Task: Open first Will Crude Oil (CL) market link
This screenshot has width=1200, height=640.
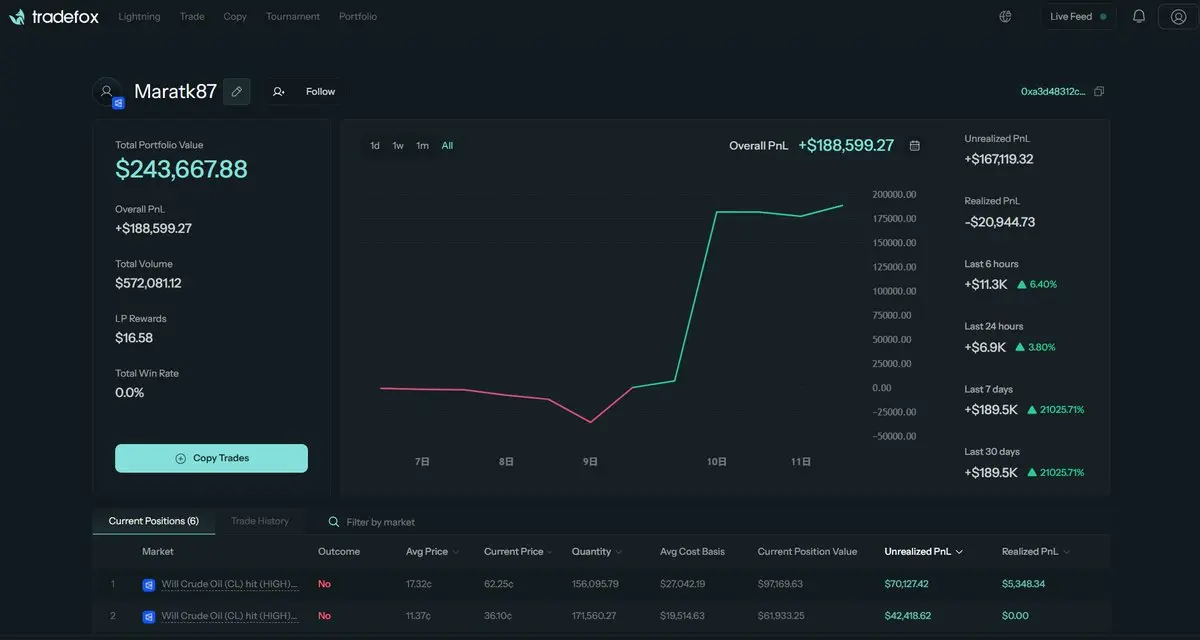Action: (230, 584)
